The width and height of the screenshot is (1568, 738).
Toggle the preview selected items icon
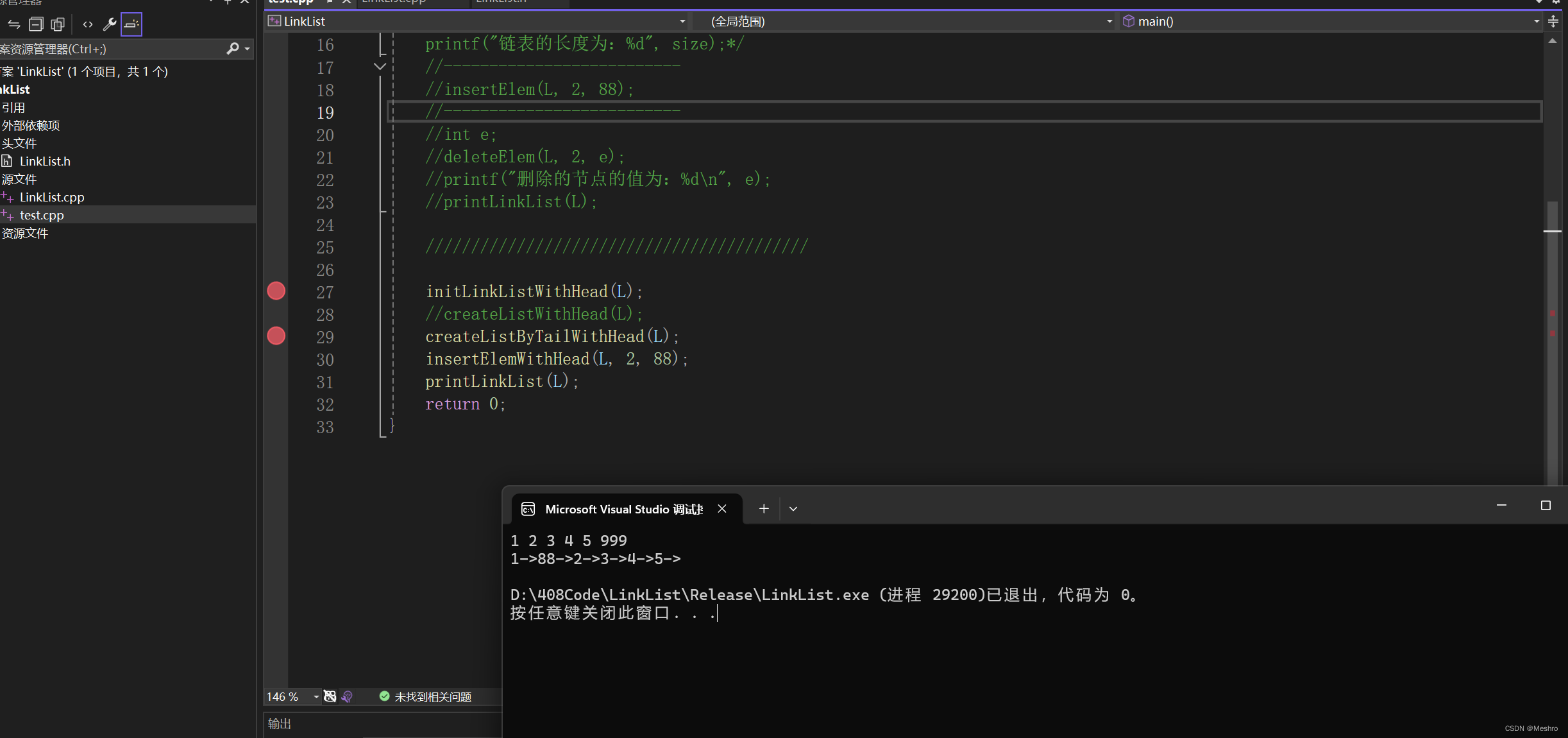point(131,24)
